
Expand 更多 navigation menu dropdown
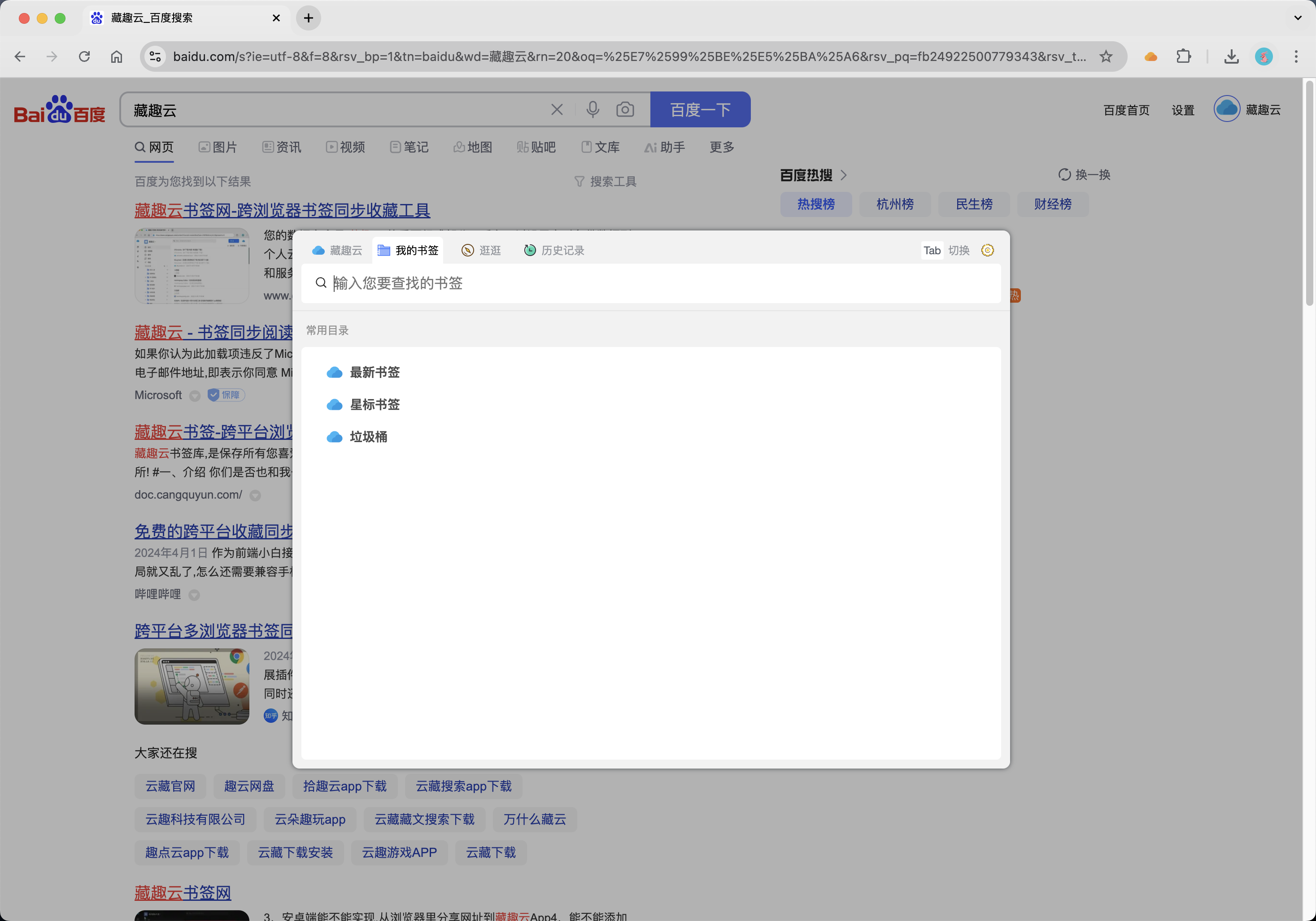coord(722,147)
